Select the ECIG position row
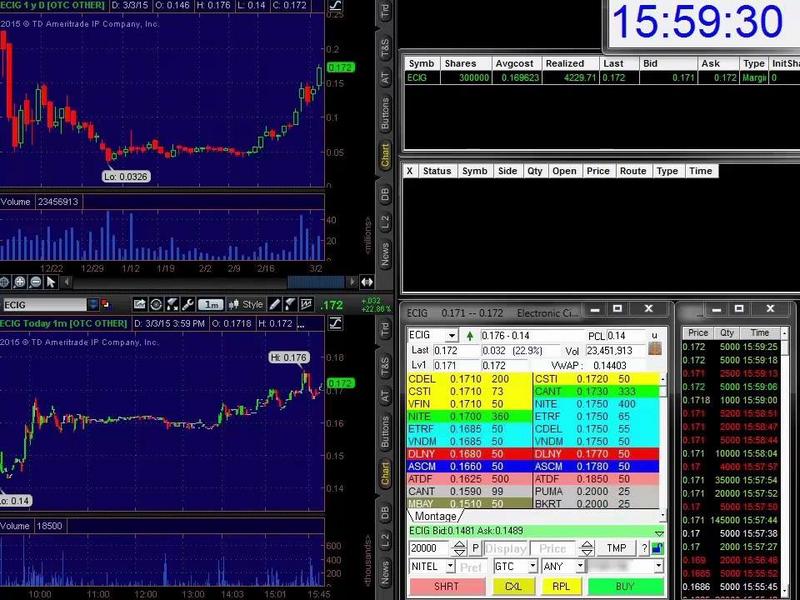This screenshot has height=600, width=800. pyautogui.click(x=602, y=78)
